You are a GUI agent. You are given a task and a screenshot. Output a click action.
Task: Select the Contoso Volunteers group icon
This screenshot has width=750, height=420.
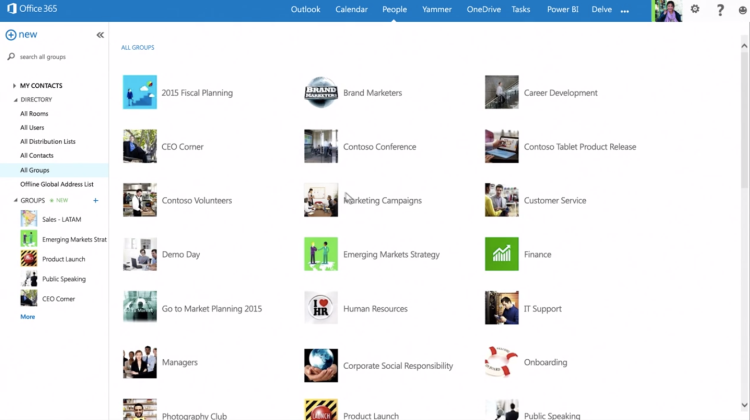point(140,200)
